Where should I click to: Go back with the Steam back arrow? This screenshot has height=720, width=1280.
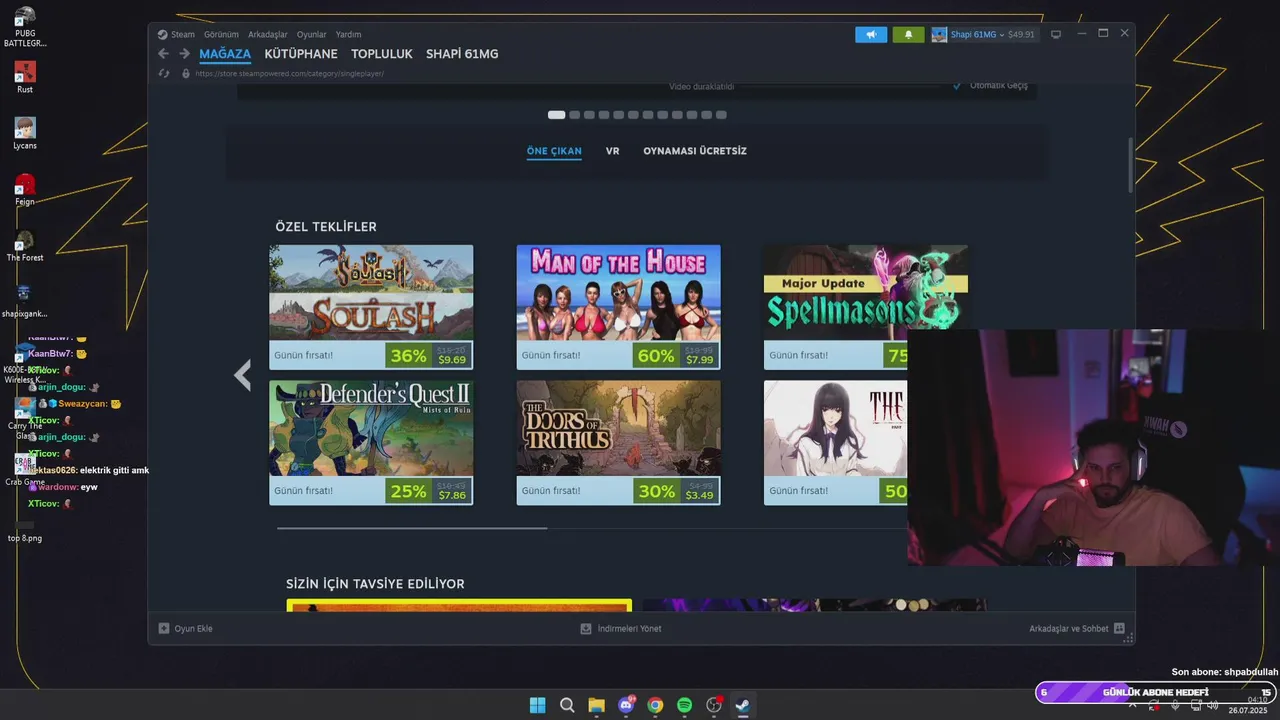(164, 54)
